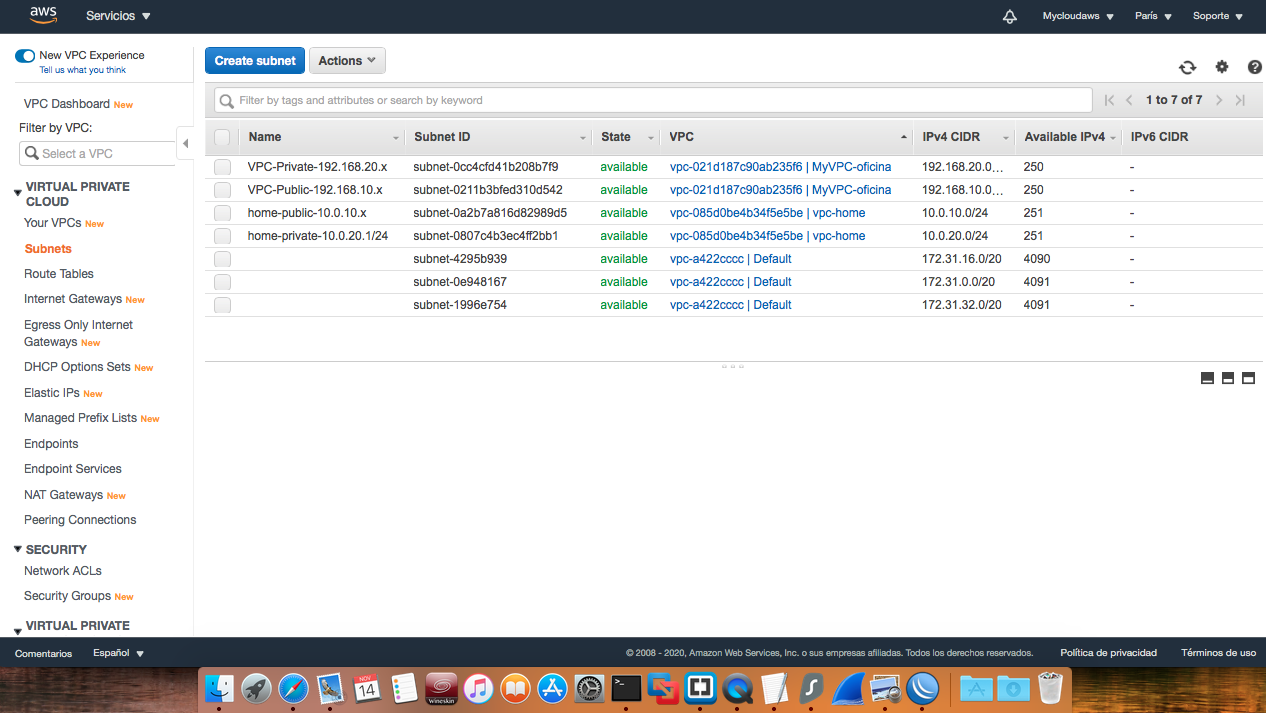The height and width of the screenshot is (713, 1266).
Task: Click the help question mark icon
Action: pyautogui.click(x=1254, y=67)
